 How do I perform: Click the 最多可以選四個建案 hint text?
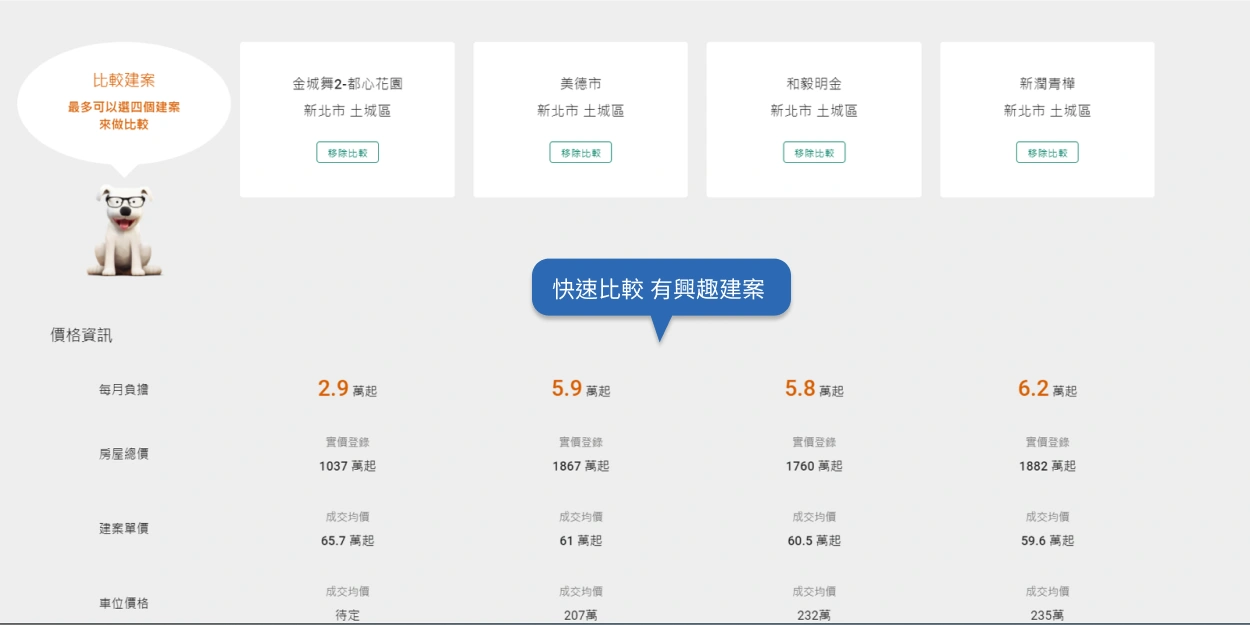(124, 107)
